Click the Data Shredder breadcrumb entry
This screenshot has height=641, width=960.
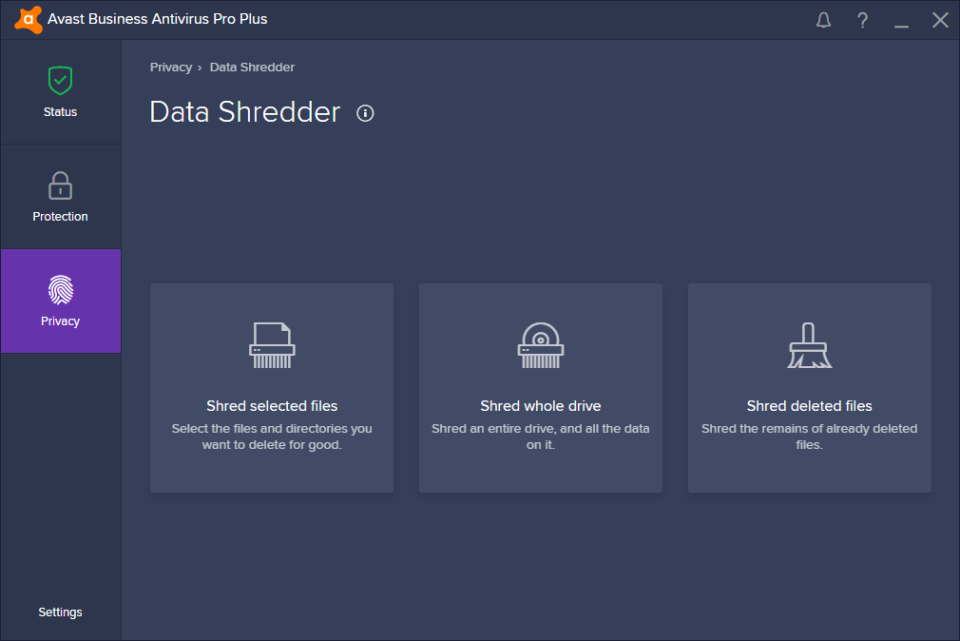point(252,67)
